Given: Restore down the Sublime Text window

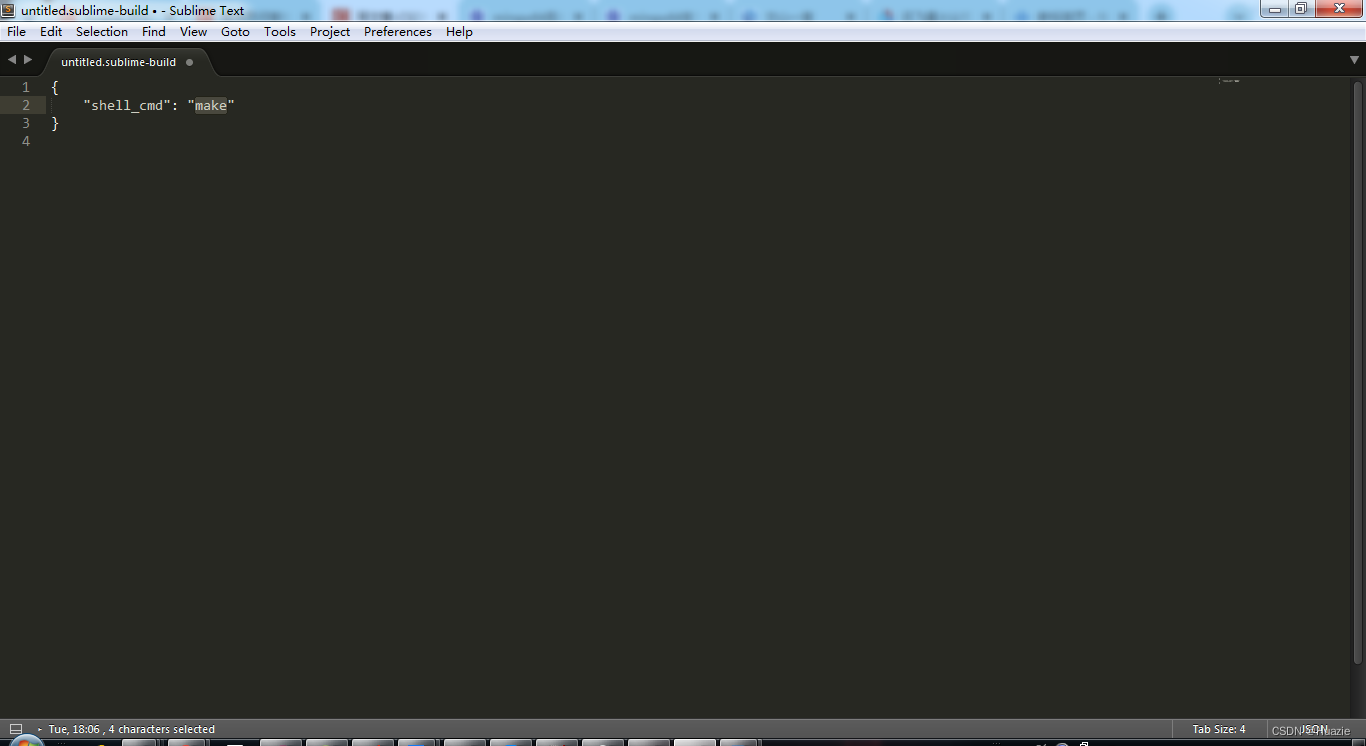Looking at the screenshot, I should click(x=1301, y=9).
